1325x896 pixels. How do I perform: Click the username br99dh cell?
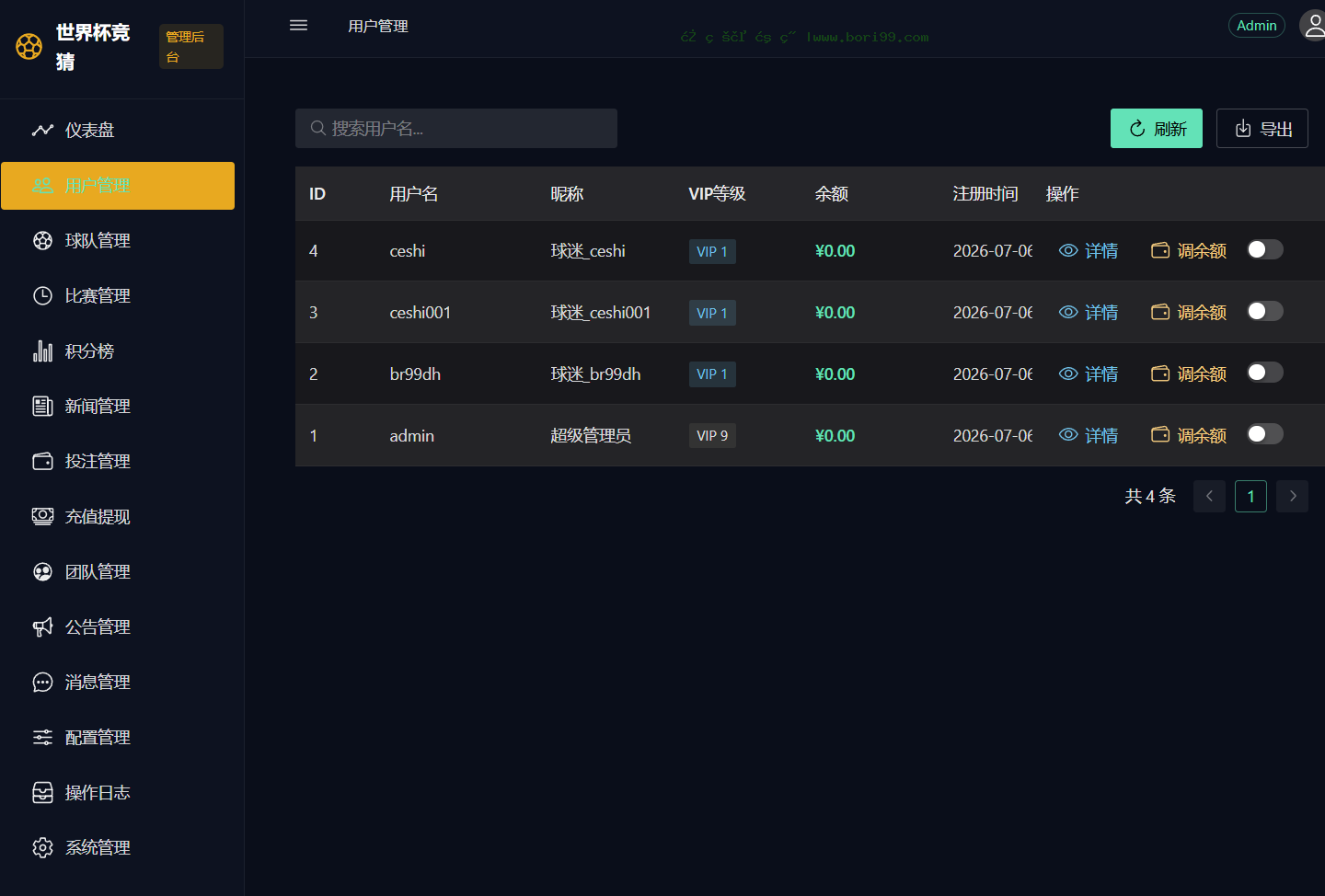415,374
